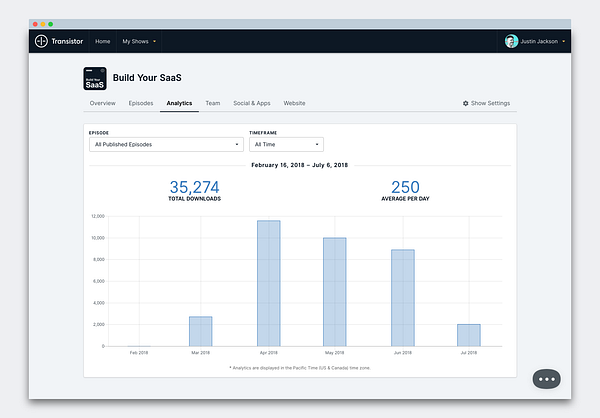Click Justin Jackson's profile avatar
The image size is (600, 418).
click(511, 41)
